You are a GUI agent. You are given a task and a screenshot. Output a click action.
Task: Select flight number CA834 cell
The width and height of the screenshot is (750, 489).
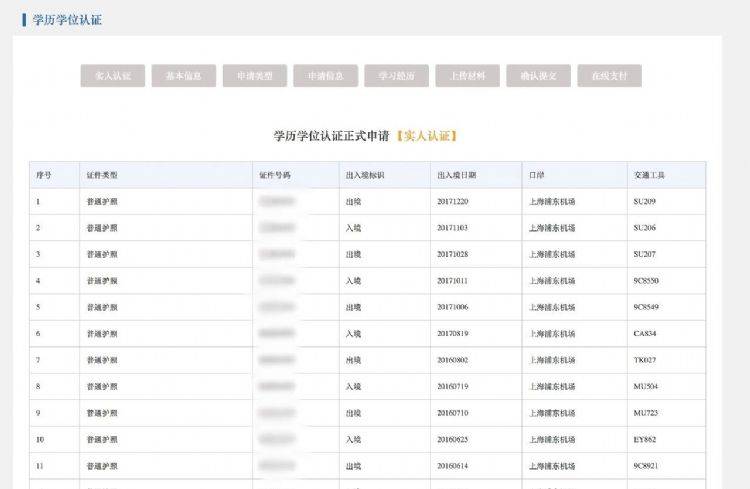pos(645,334)
